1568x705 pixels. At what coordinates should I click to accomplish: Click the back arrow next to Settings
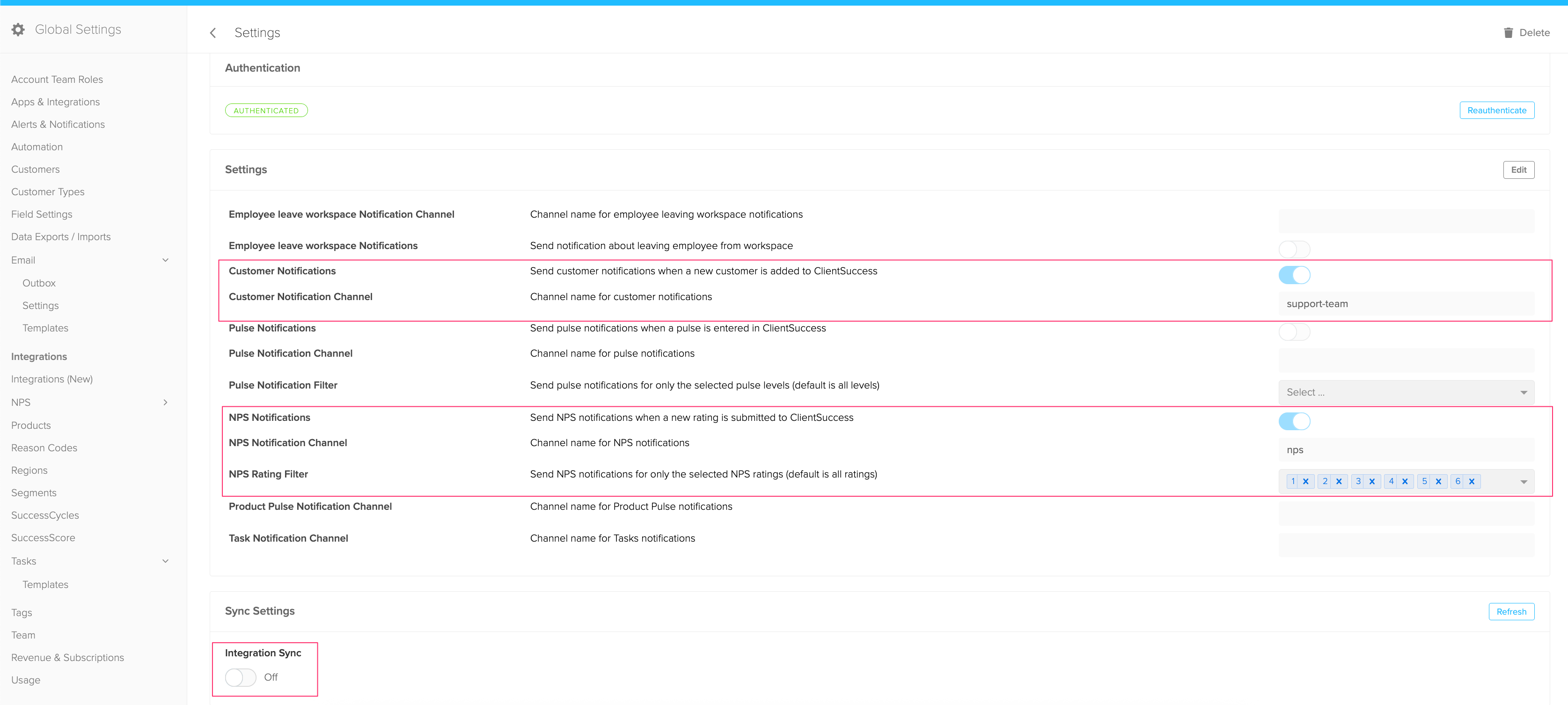coord(213,33)
